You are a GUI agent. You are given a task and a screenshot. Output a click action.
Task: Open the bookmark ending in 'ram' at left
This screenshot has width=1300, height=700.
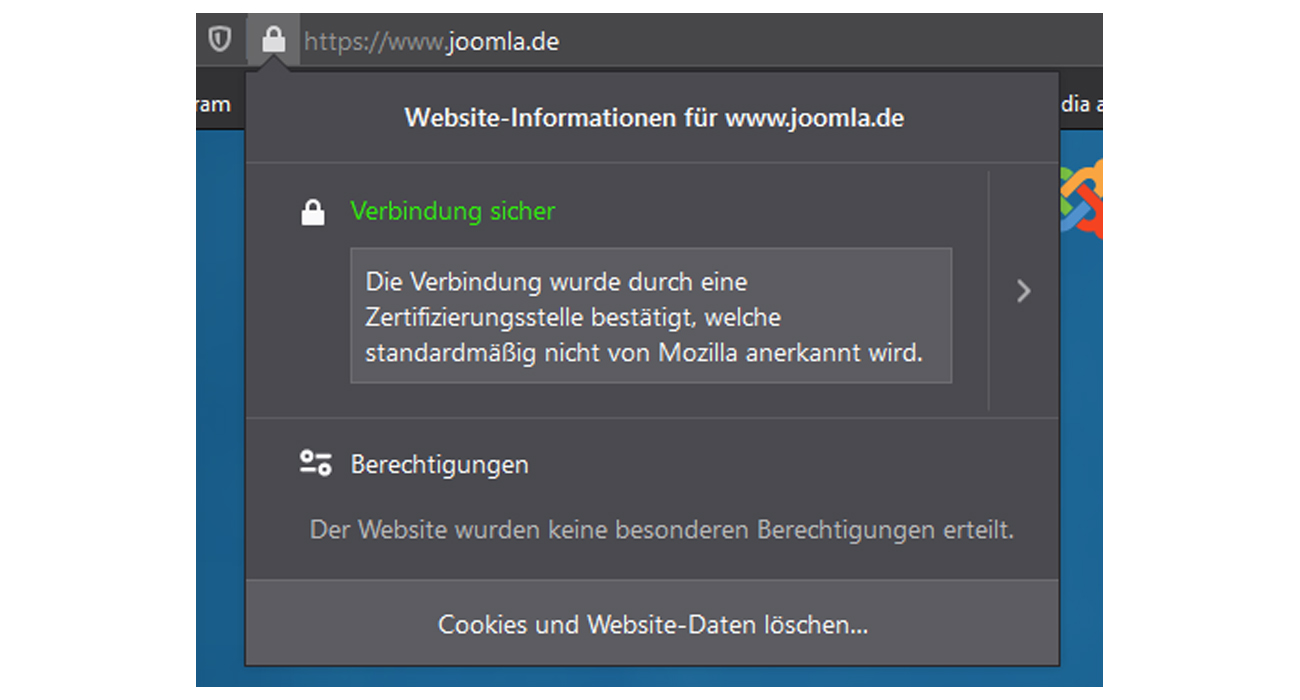tap(213, 104)
